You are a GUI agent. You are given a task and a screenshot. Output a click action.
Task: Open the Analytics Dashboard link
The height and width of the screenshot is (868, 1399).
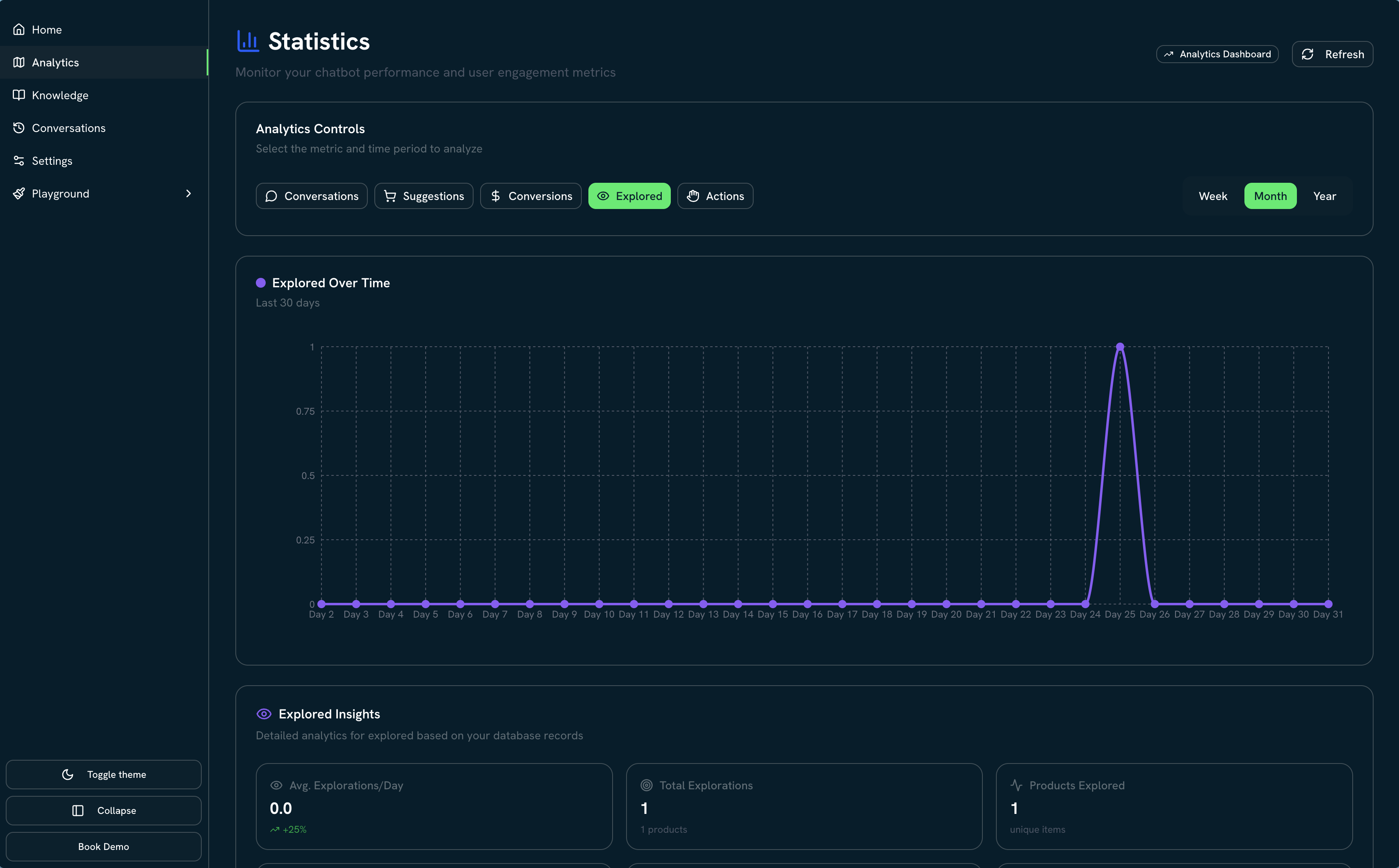(1217, 54)
